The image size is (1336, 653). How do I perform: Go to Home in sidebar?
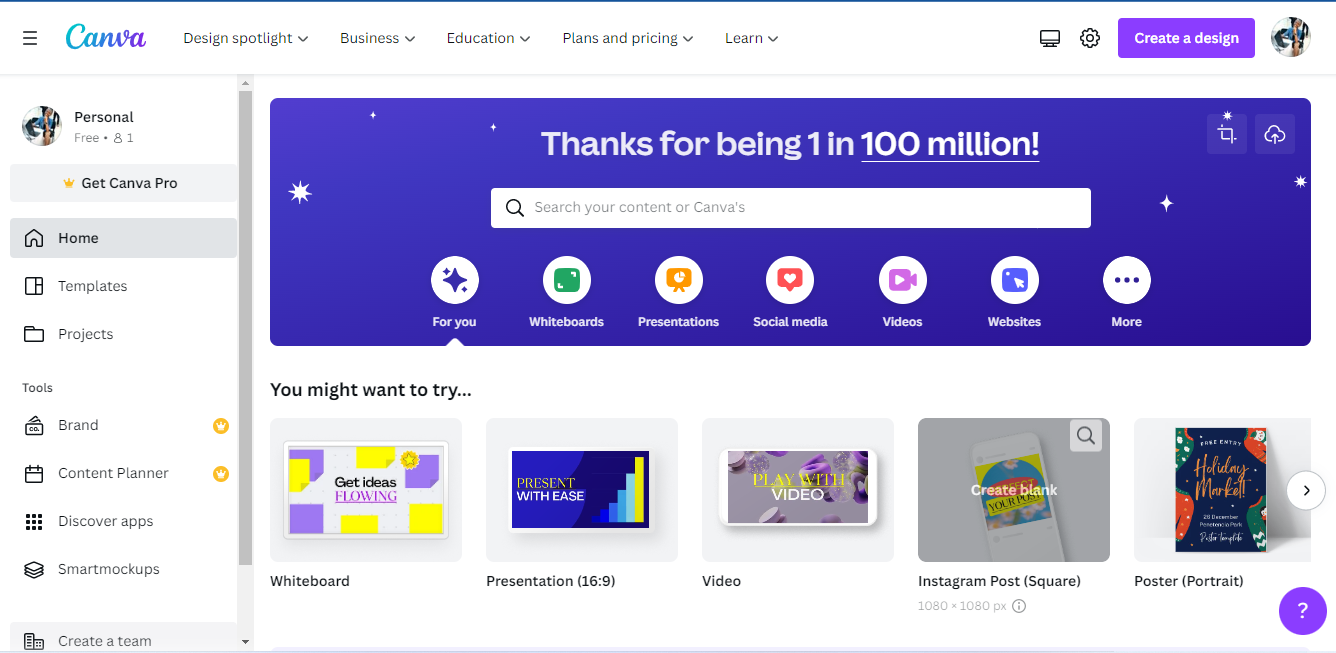(123, 238)
